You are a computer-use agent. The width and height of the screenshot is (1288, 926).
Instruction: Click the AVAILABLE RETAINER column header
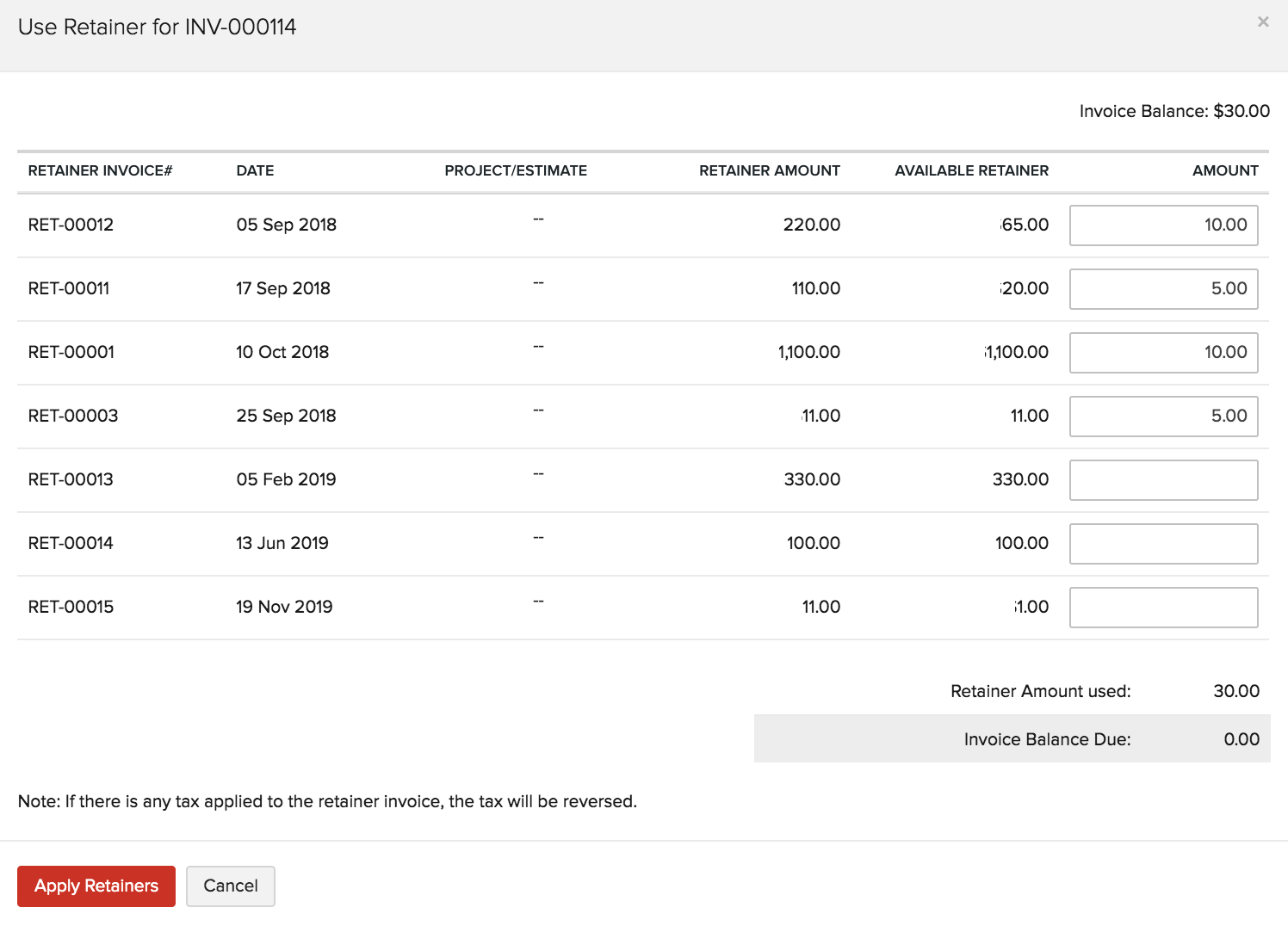[x=971, y=170]
